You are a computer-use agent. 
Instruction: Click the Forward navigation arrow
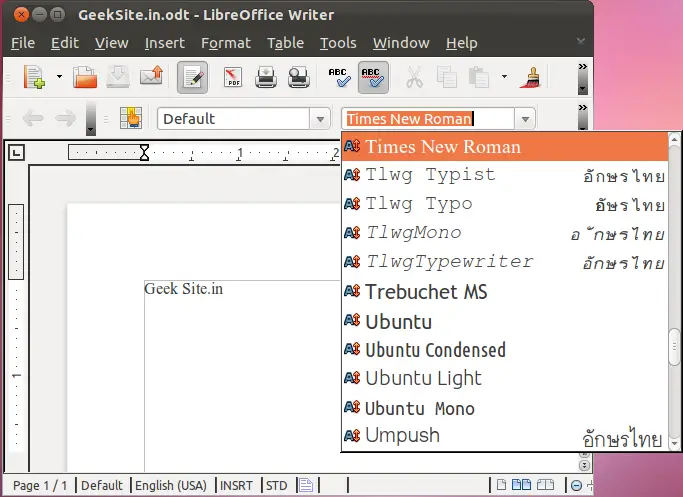pos(65,118)
